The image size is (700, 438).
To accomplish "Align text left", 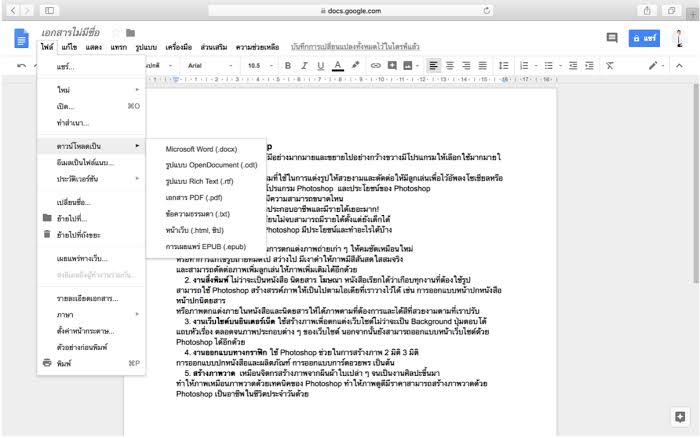I will pos(433,66).
